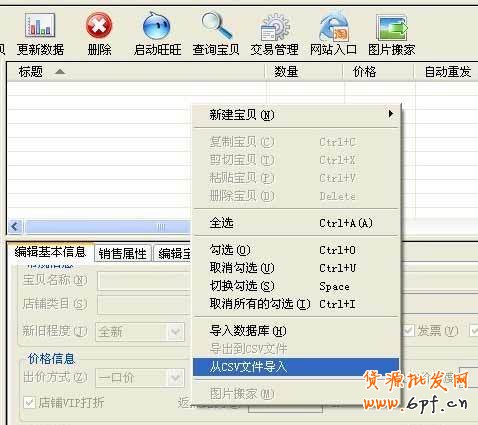Switch to the 销售属性 tab
This screenshot has height=425, width=478.
coord(123,254)
